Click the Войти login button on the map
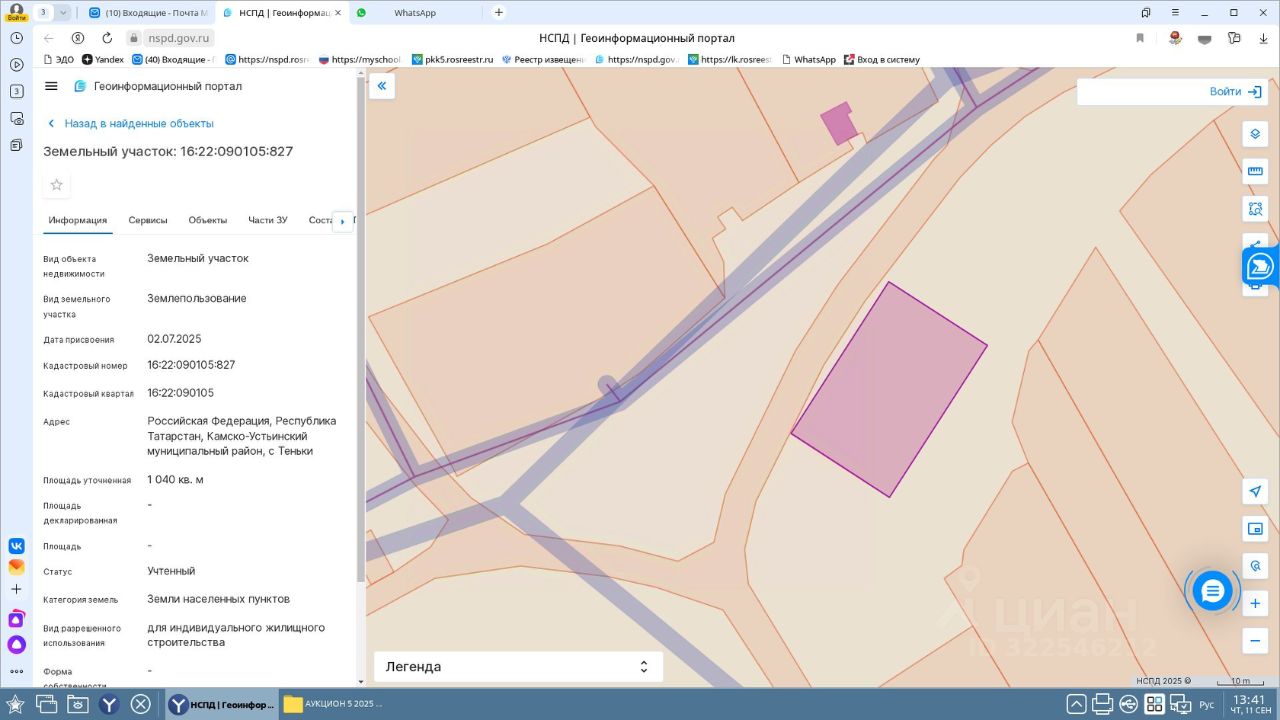The height and width of the screenshot is (720, 1280). click(x=1235, y=91)
